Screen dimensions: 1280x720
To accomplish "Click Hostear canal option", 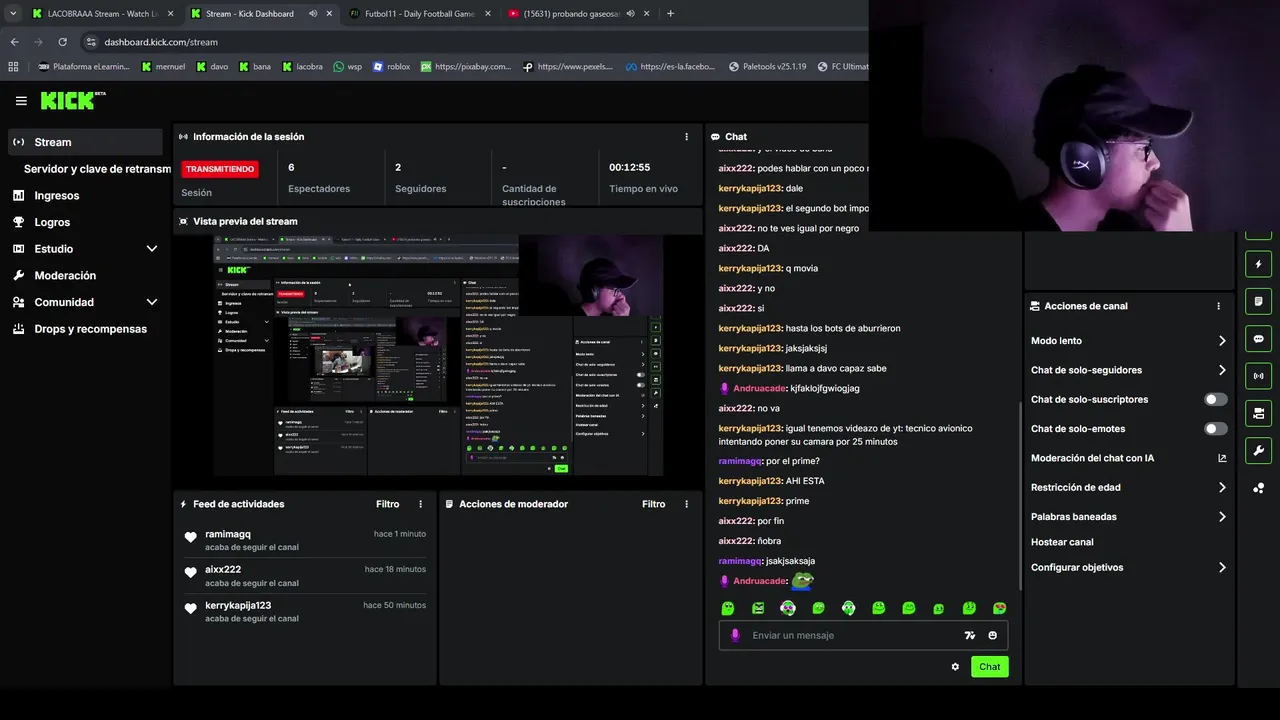I will [x=1062, y=542].
